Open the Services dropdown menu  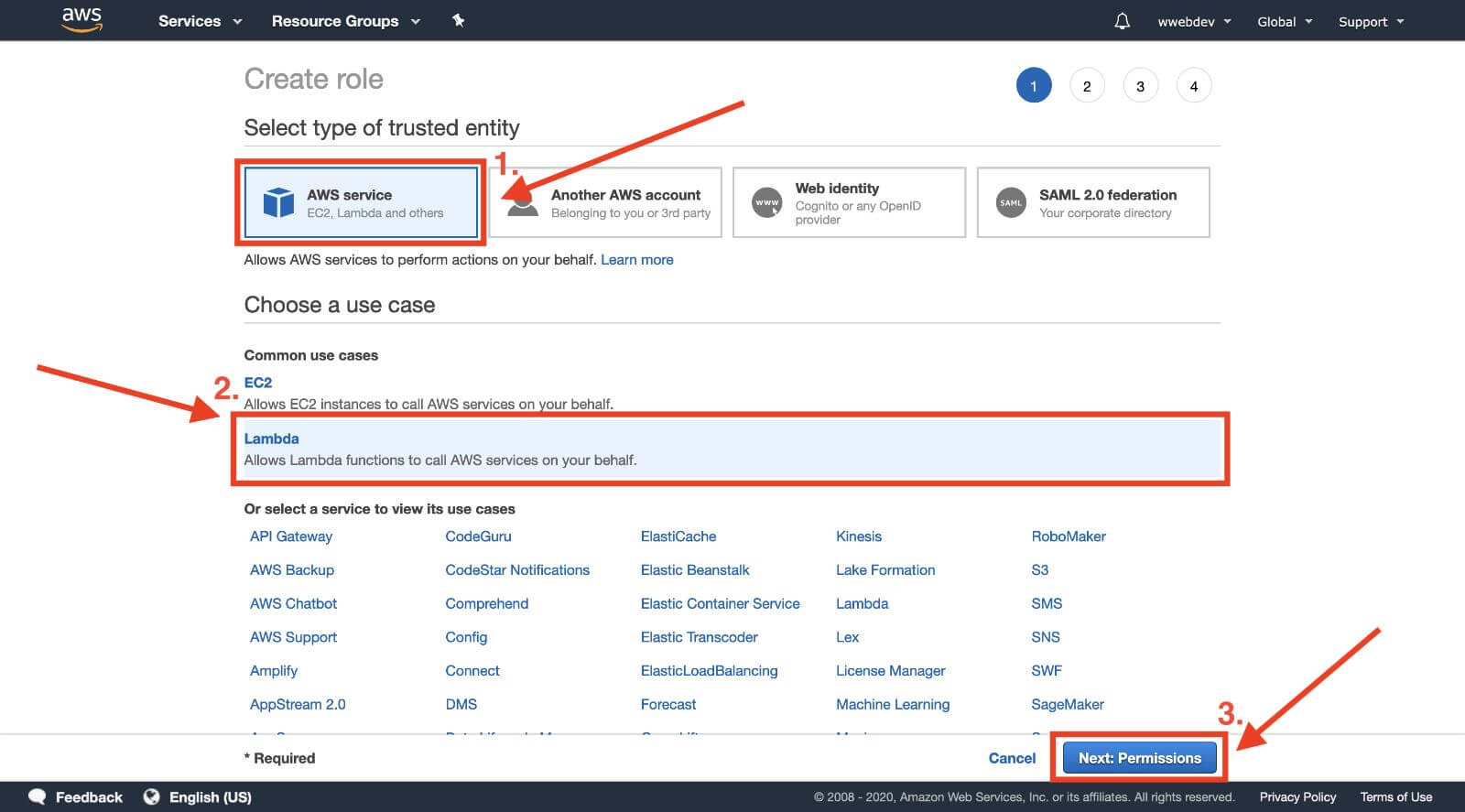point(200,21)
